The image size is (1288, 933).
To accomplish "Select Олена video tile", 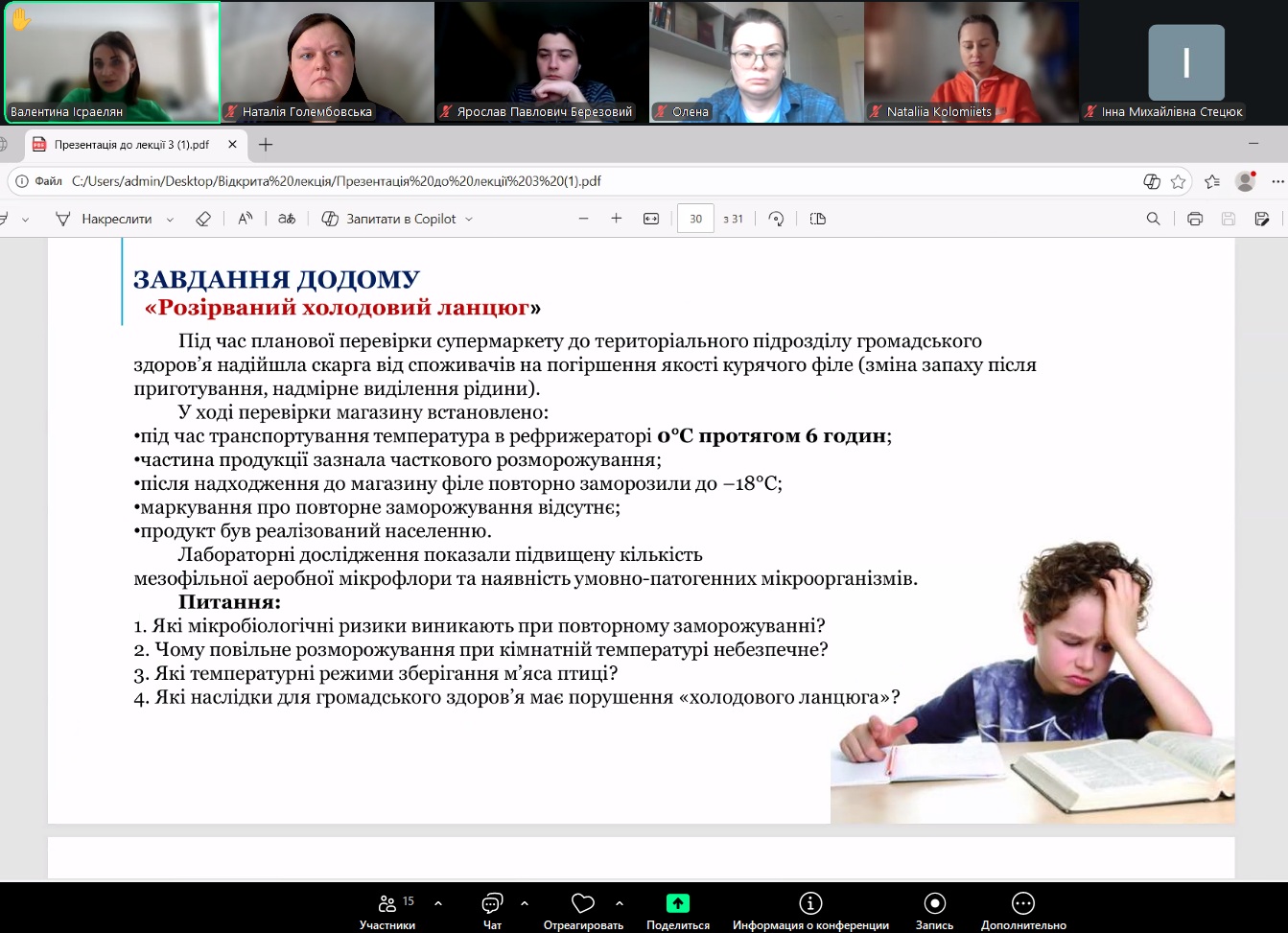I will (757, 61).
